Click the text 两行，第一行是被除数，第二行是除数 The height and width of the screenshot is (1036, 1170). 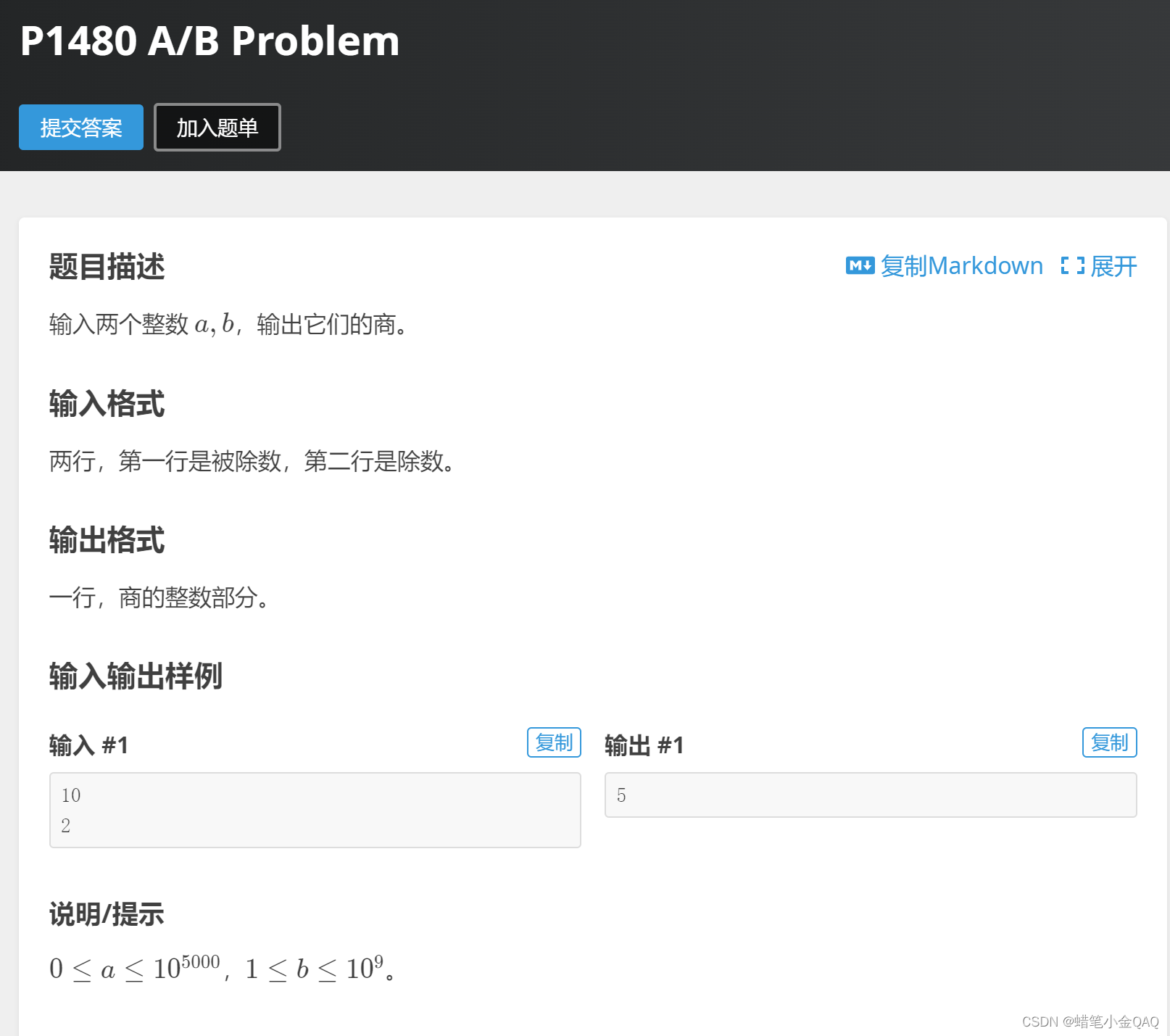coord(252,460)
